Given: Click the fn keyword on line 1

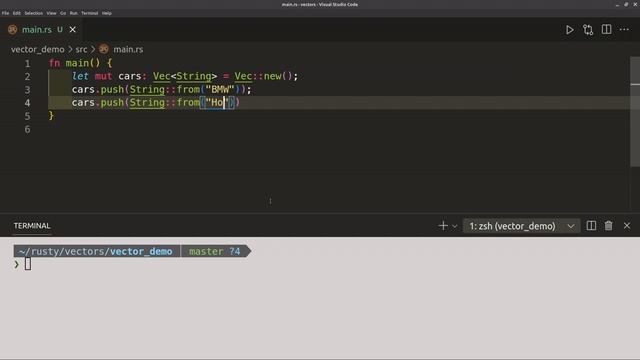Looking at the screenshot, I should [54, 63].
